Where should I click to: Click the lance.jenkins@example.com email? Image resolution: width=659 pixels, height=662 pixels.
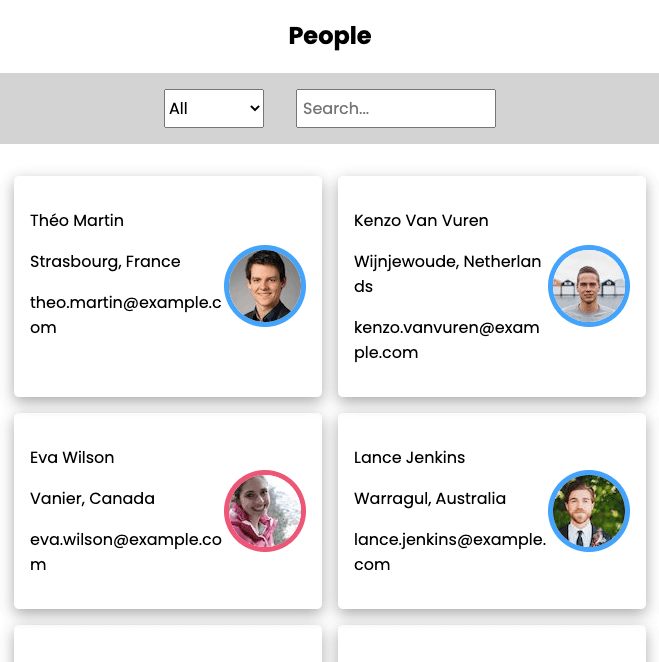click(x=450, y=552)
